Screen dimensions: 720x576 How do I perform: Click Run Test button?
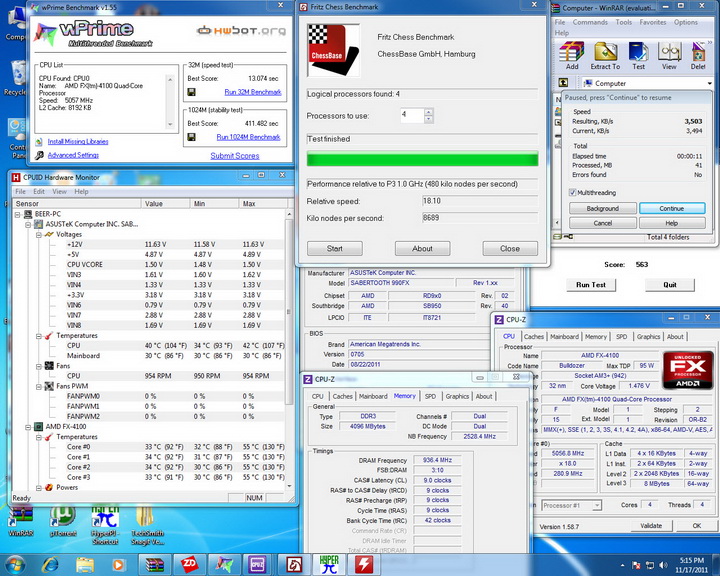(x=591, y=285)
